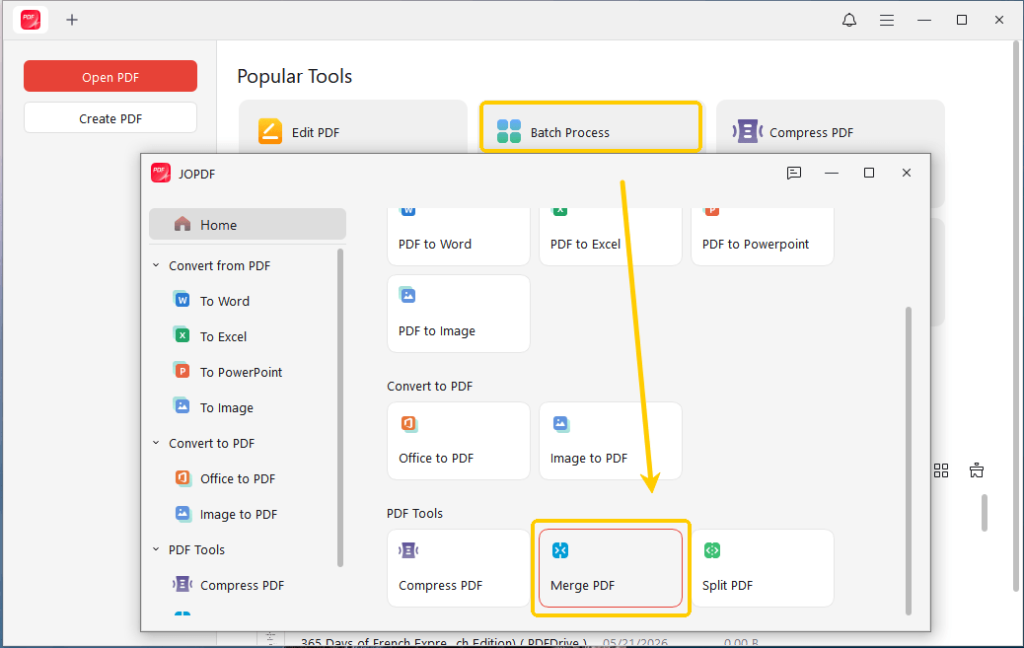Open the PDF to Powerpoint card

762,236
